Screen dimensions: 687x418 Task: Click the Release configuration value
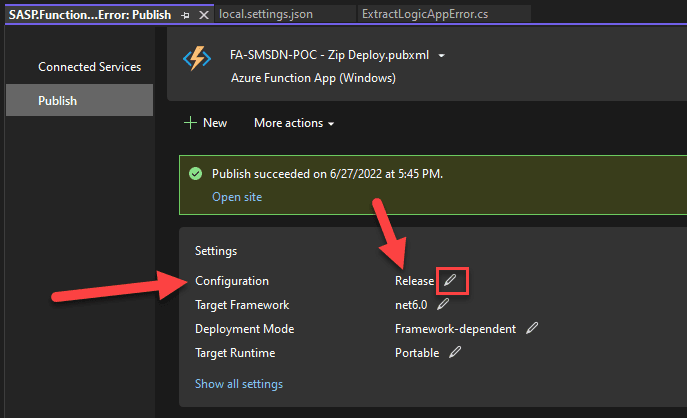pyautogui.click(x=414, y=281)
